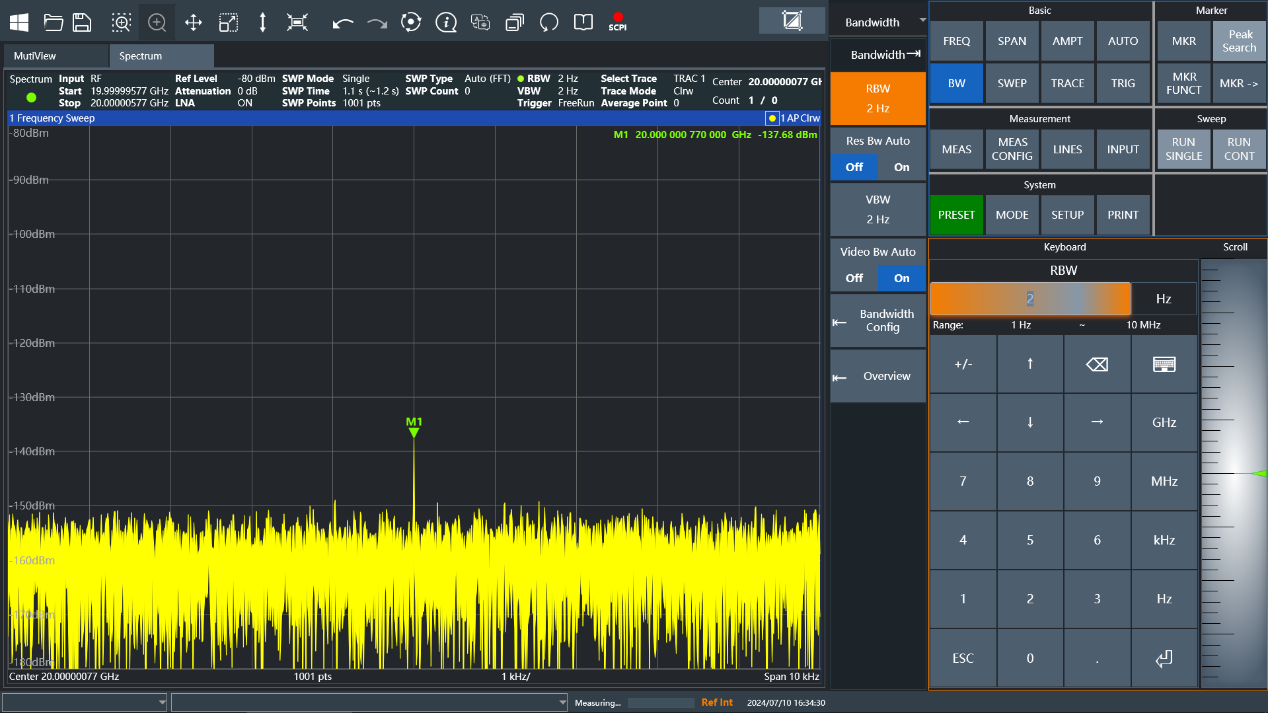
Task: Open the Windows start logo icon
Action: (x=19, y=22)
